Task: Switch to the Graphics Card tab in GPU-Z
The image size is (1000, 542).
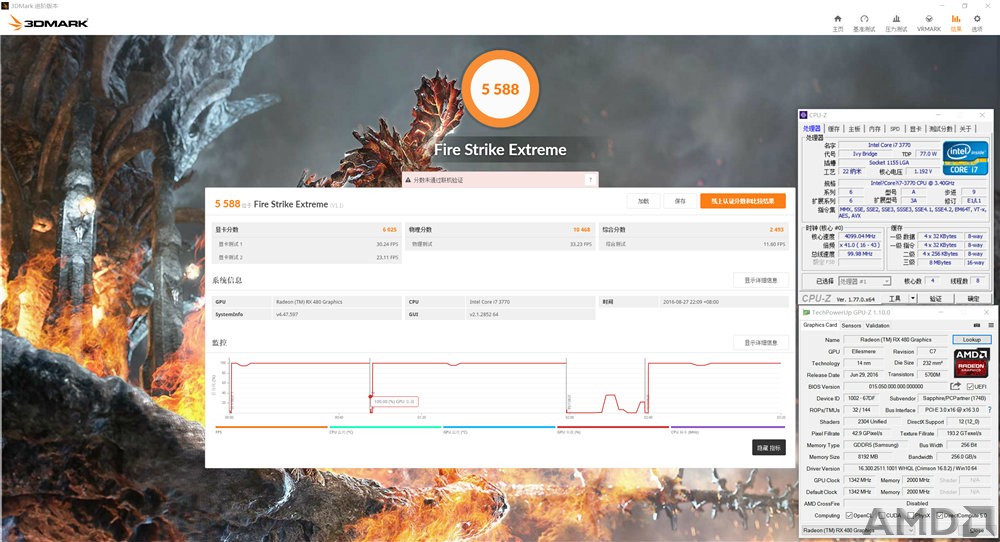Action: click(x=820, y=325)
